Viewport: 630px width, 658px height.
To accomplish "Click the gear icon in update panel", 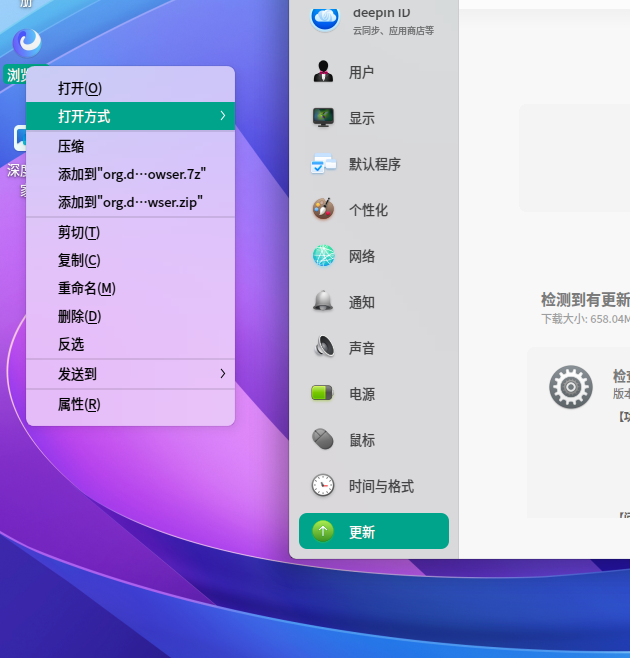I will (571, 387).
